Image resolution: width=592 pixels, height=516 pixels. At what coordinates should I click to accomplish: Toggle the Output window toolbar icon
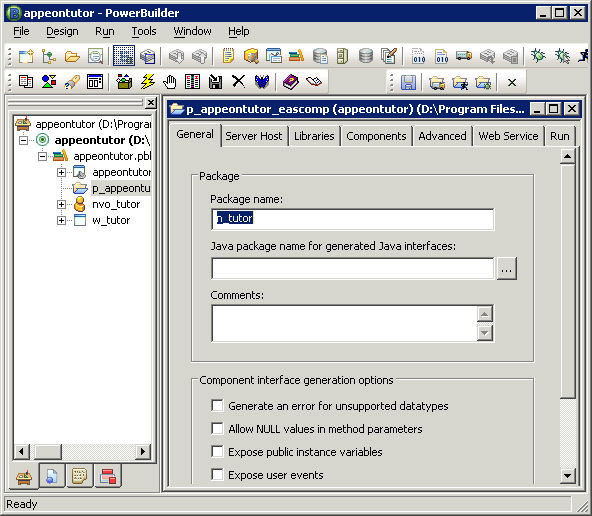147,56
